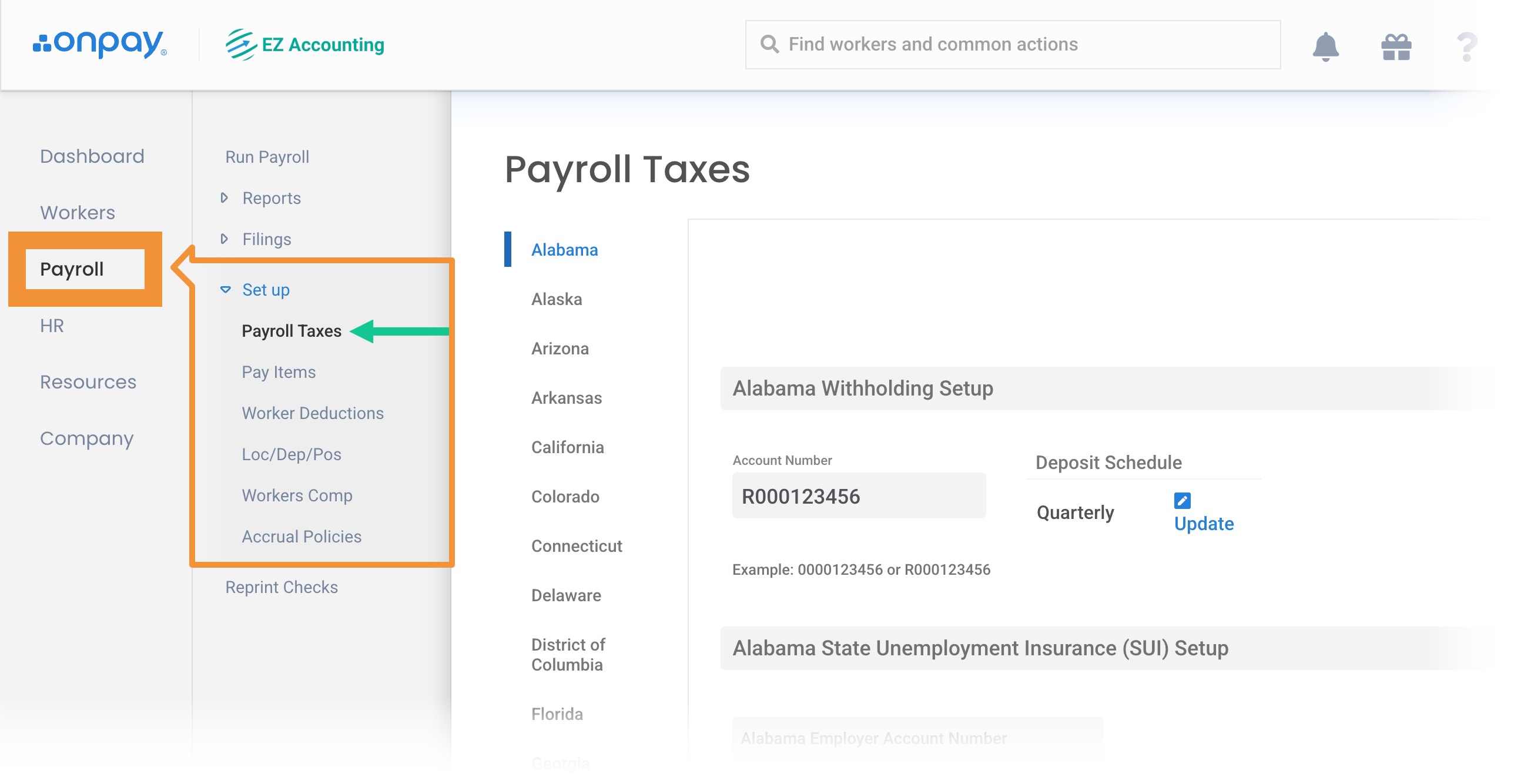The image size is (1514, 784).
Task: Switch to the Colorado state tab
Action: [565, 497]
